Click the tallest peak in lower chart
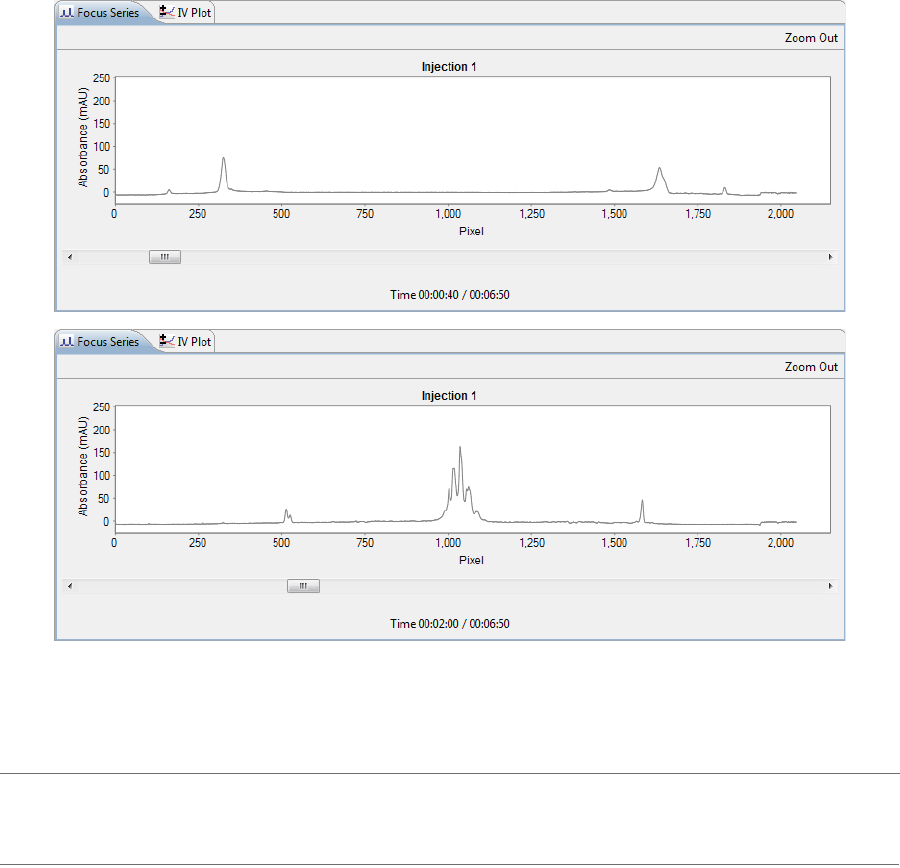The width and height of the screenshot is (900, 868). (460, 449)
